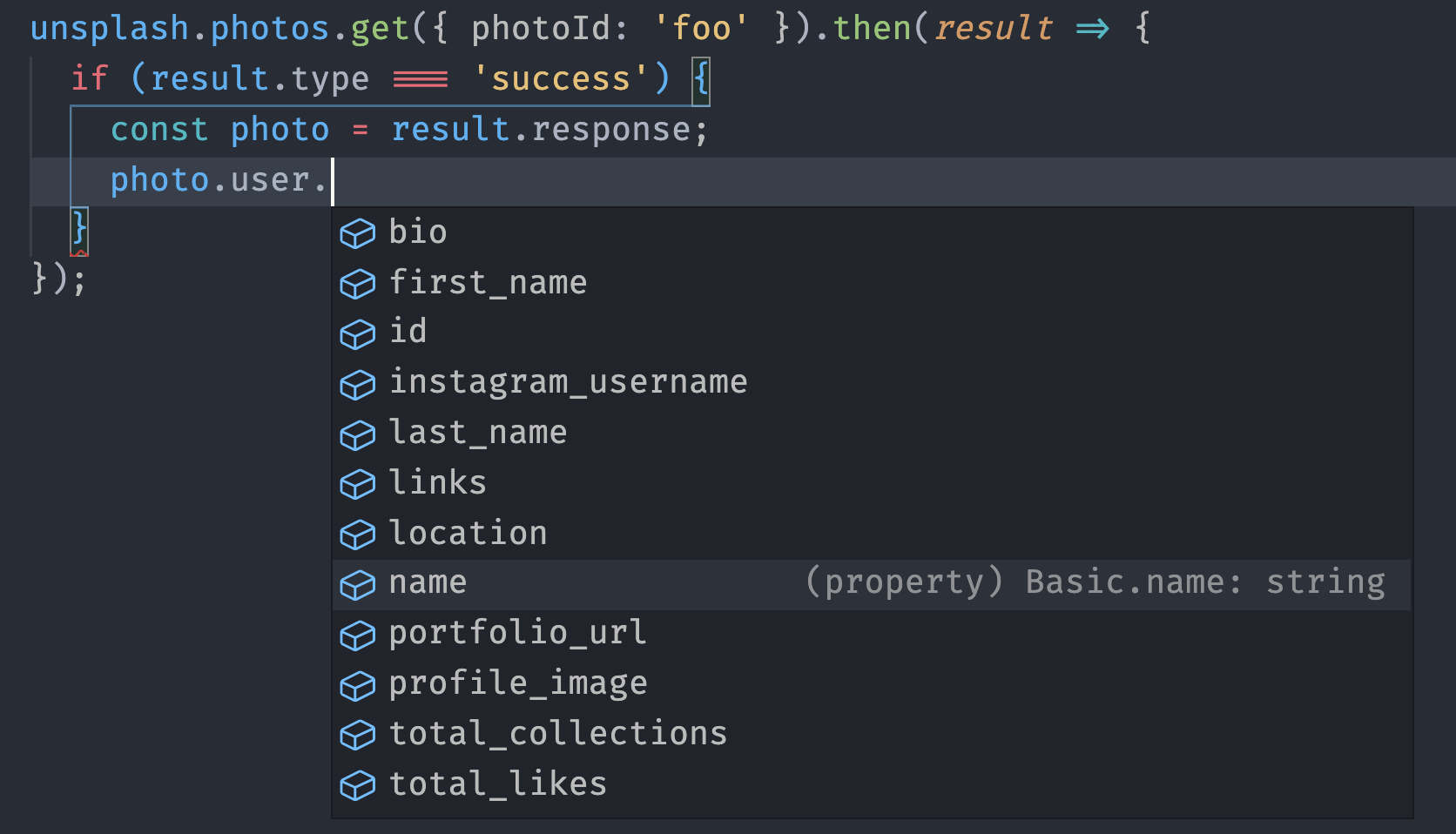Click 'type' in result.type
1456x834 pixels.
330,80
